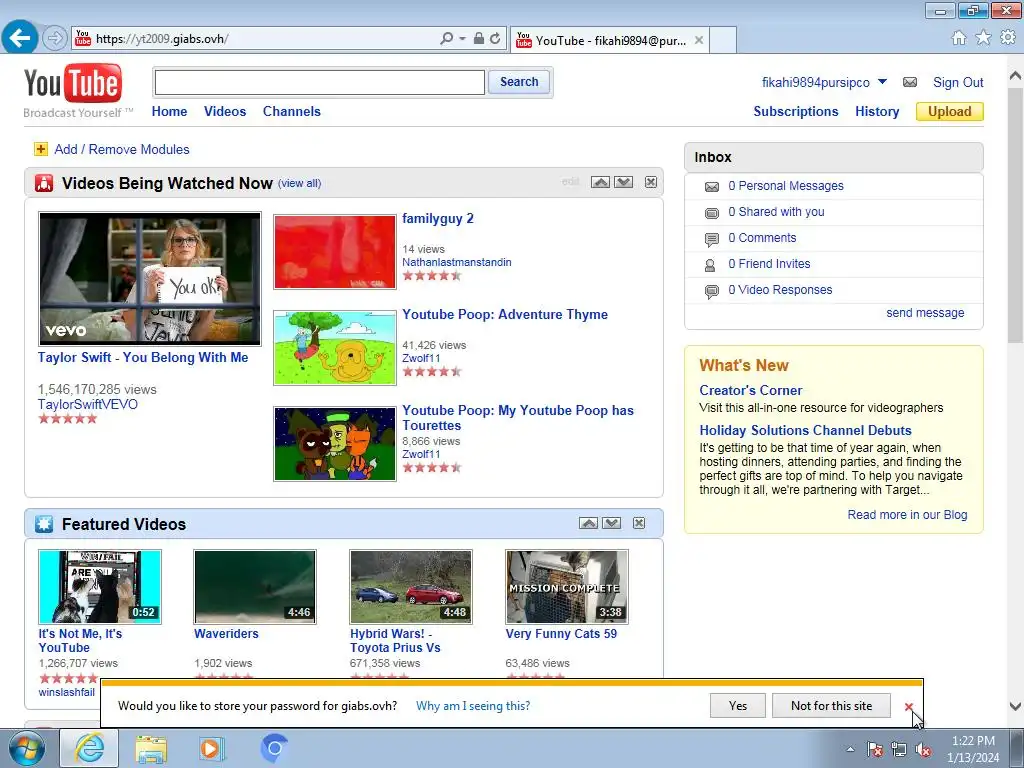Click the send message link
The width and height of the screenshot is (1024, 768).
tap(925, 313)
